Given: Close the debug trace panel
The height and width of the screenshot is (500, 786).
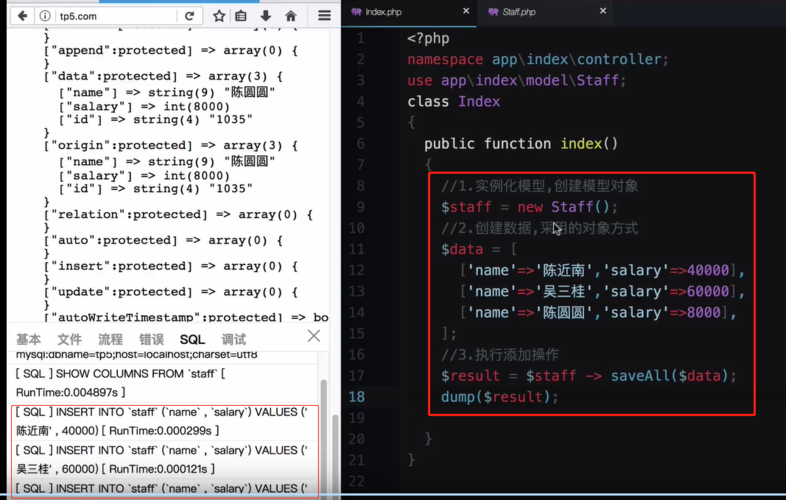Looking at the screenshot, I should click(314, 336).
